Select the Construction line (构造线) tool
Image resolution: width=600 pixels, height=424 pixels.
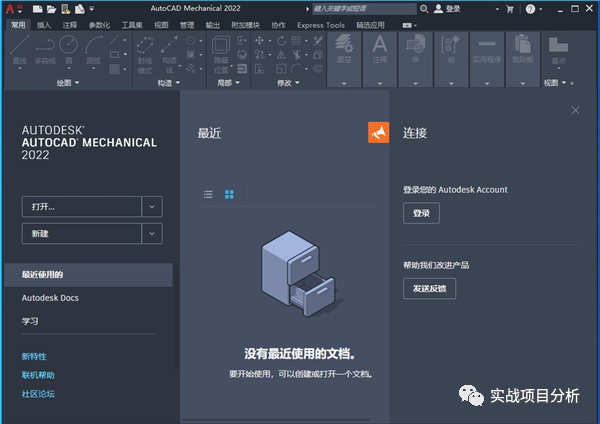point(169,55)
